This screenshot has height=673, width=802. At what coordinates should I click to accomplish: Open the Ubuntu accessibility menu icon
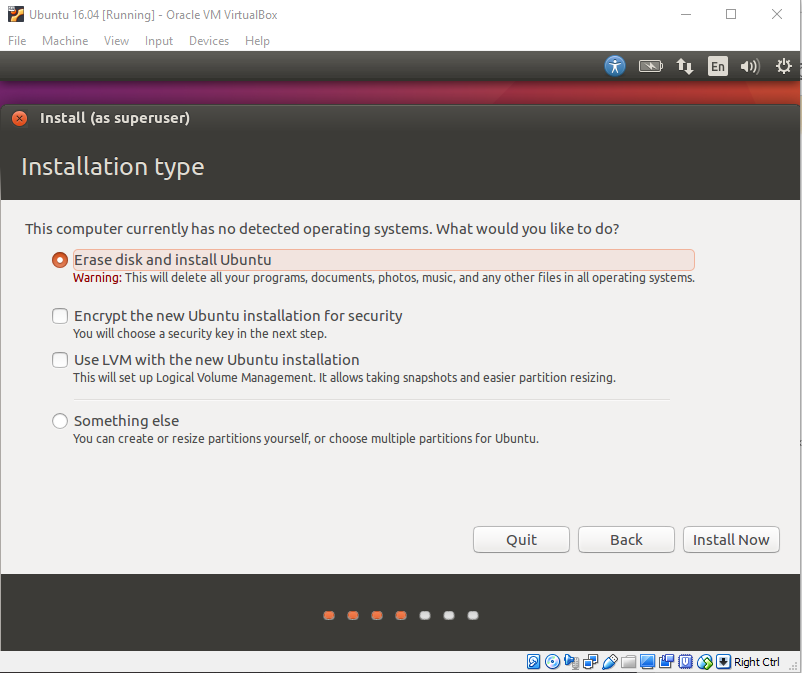(615, 66)
